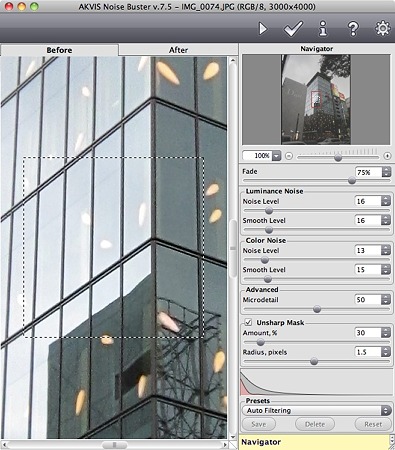Toggle the Unsharp Mask checkbox
This screenshot has width=395, height=450.
pos(248,322)
